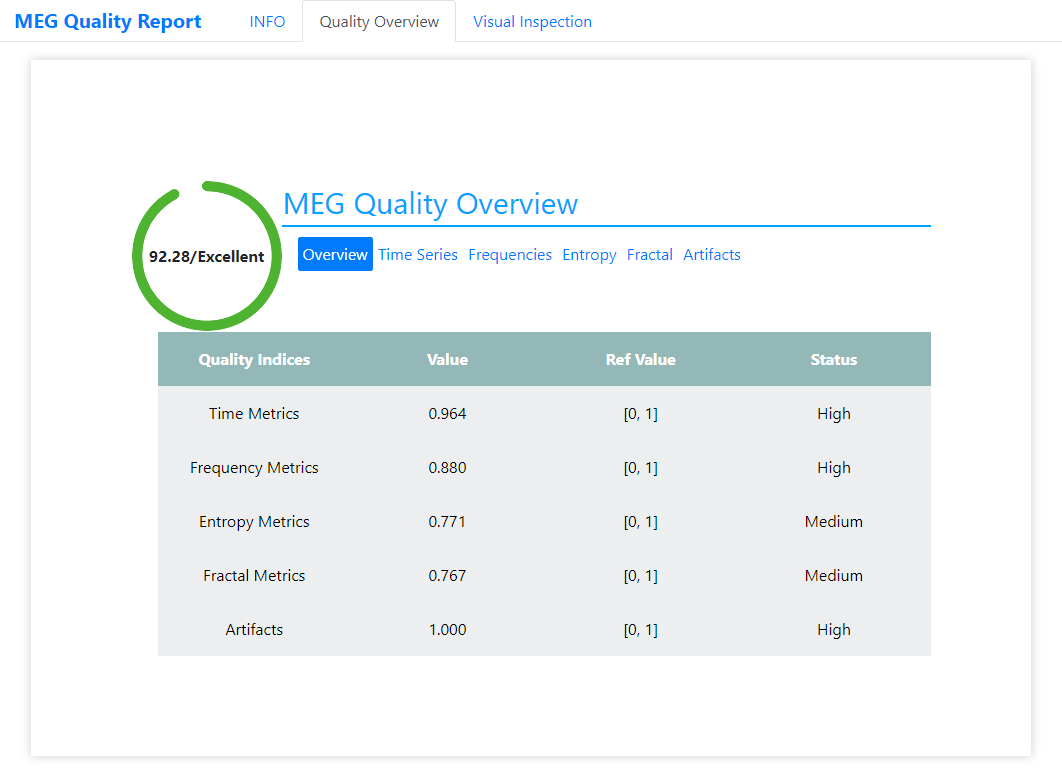
Task: Click the Value column header
Action: 447,360
